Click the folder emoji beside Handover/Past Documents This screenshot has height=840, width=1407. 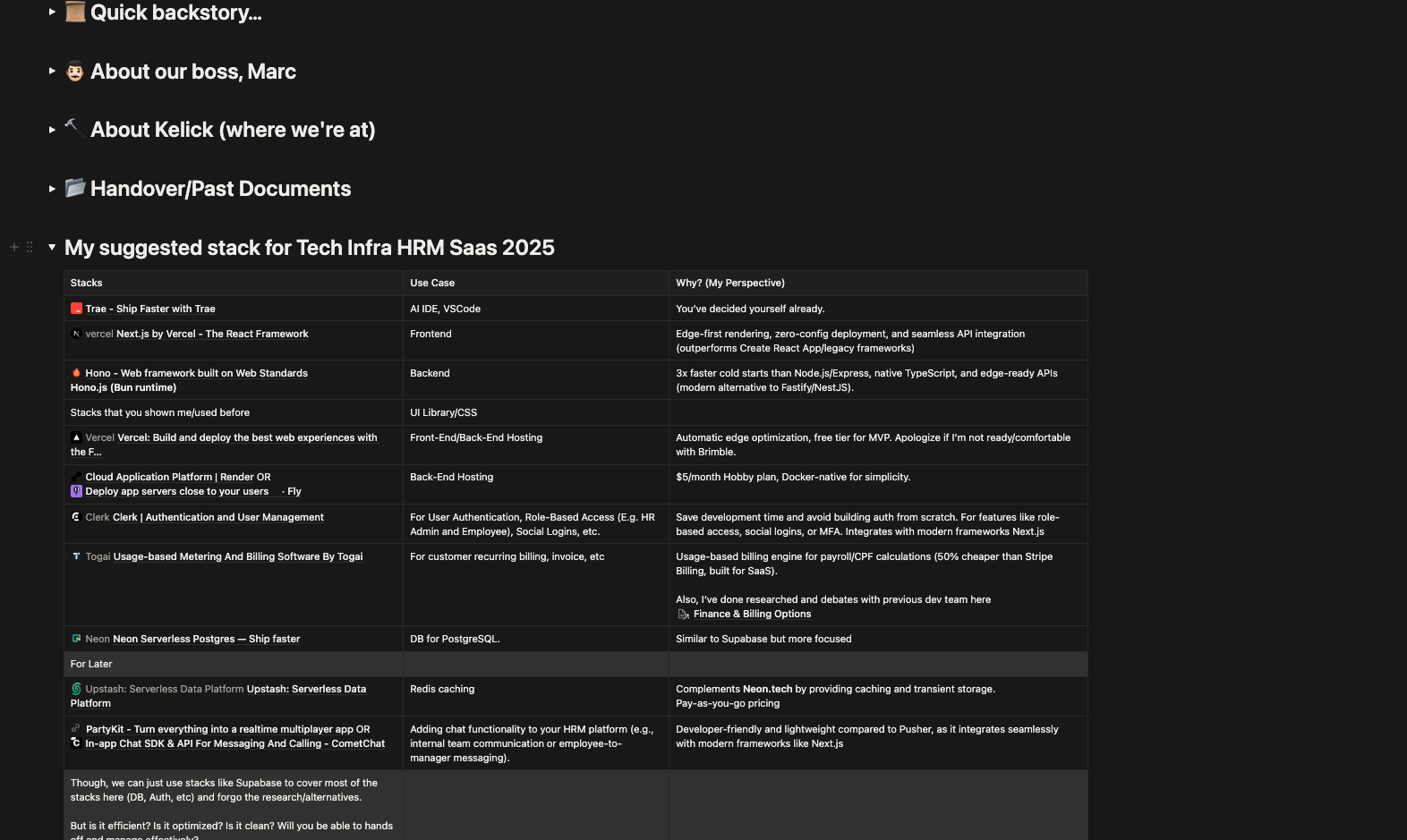[75, 187]
